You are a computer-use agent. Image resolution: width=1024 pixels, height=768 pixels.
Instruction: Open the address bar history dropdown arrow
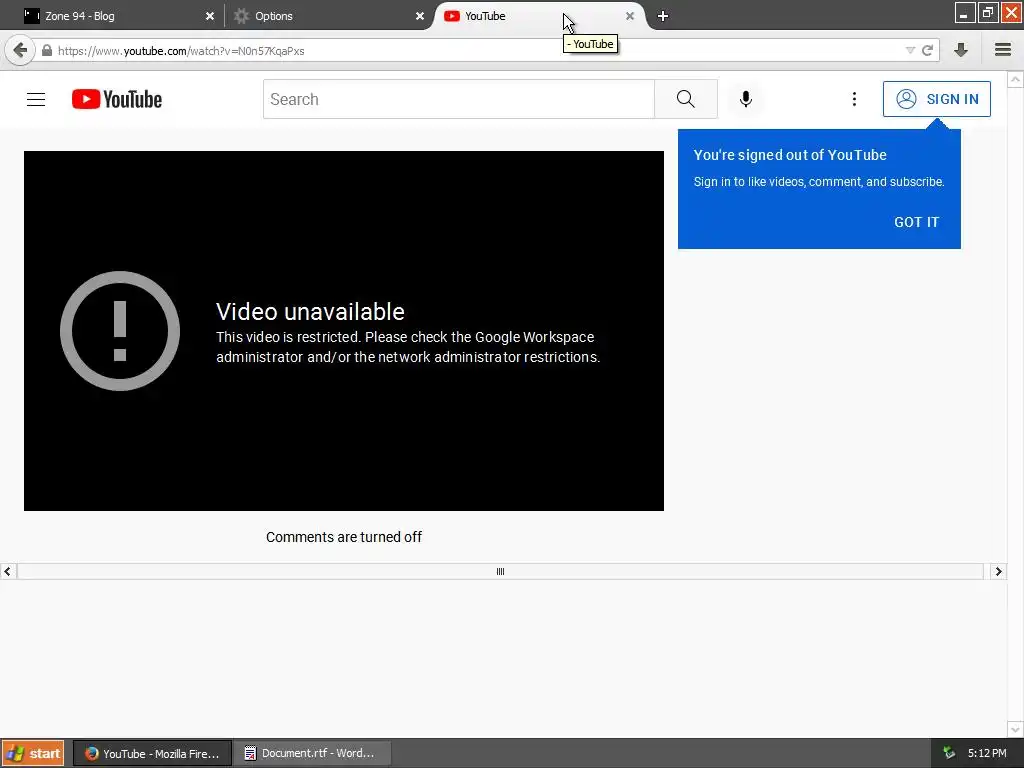click(x=910, y=50)
